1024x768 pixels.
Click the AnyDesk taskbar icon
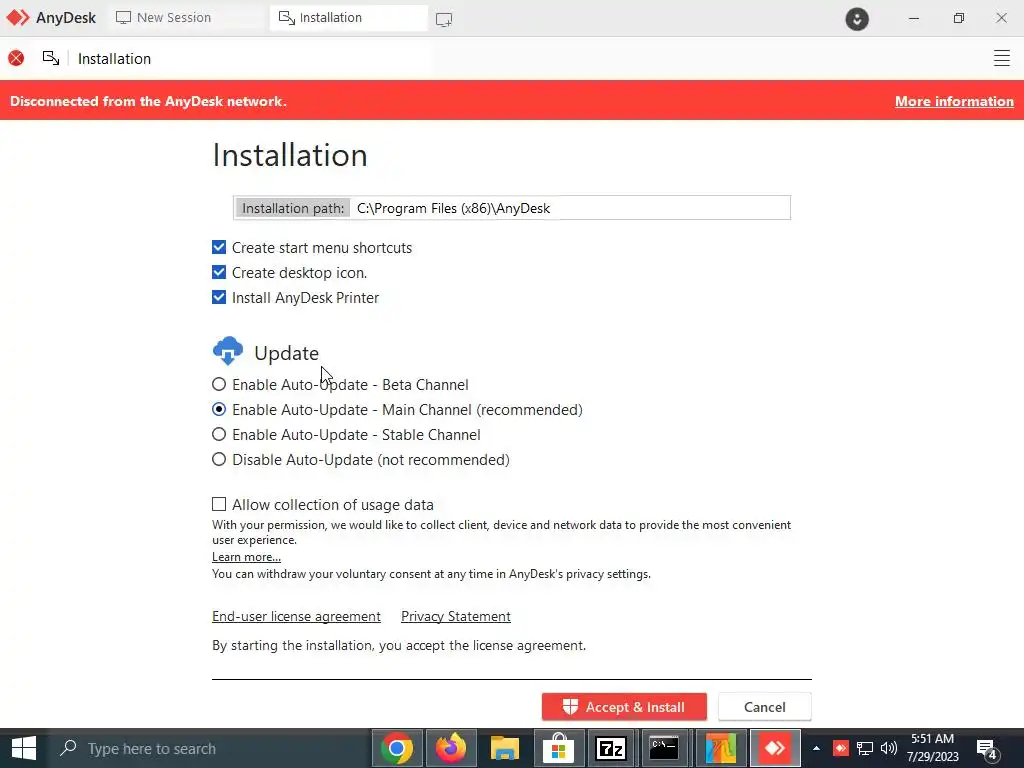[775, 748]
